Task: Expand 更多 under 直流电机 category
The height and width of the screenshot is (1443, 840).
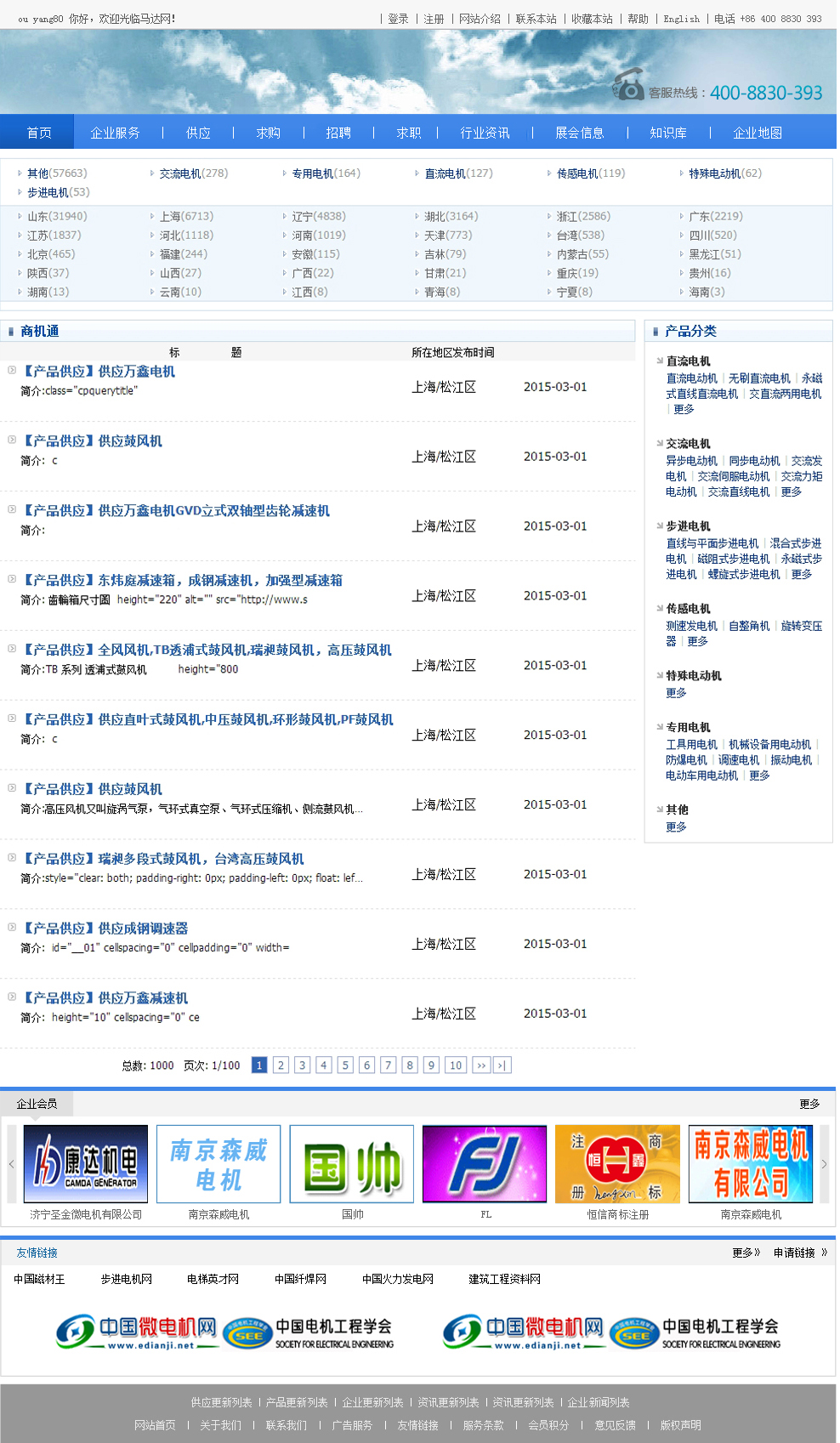Action: point(684,410)
